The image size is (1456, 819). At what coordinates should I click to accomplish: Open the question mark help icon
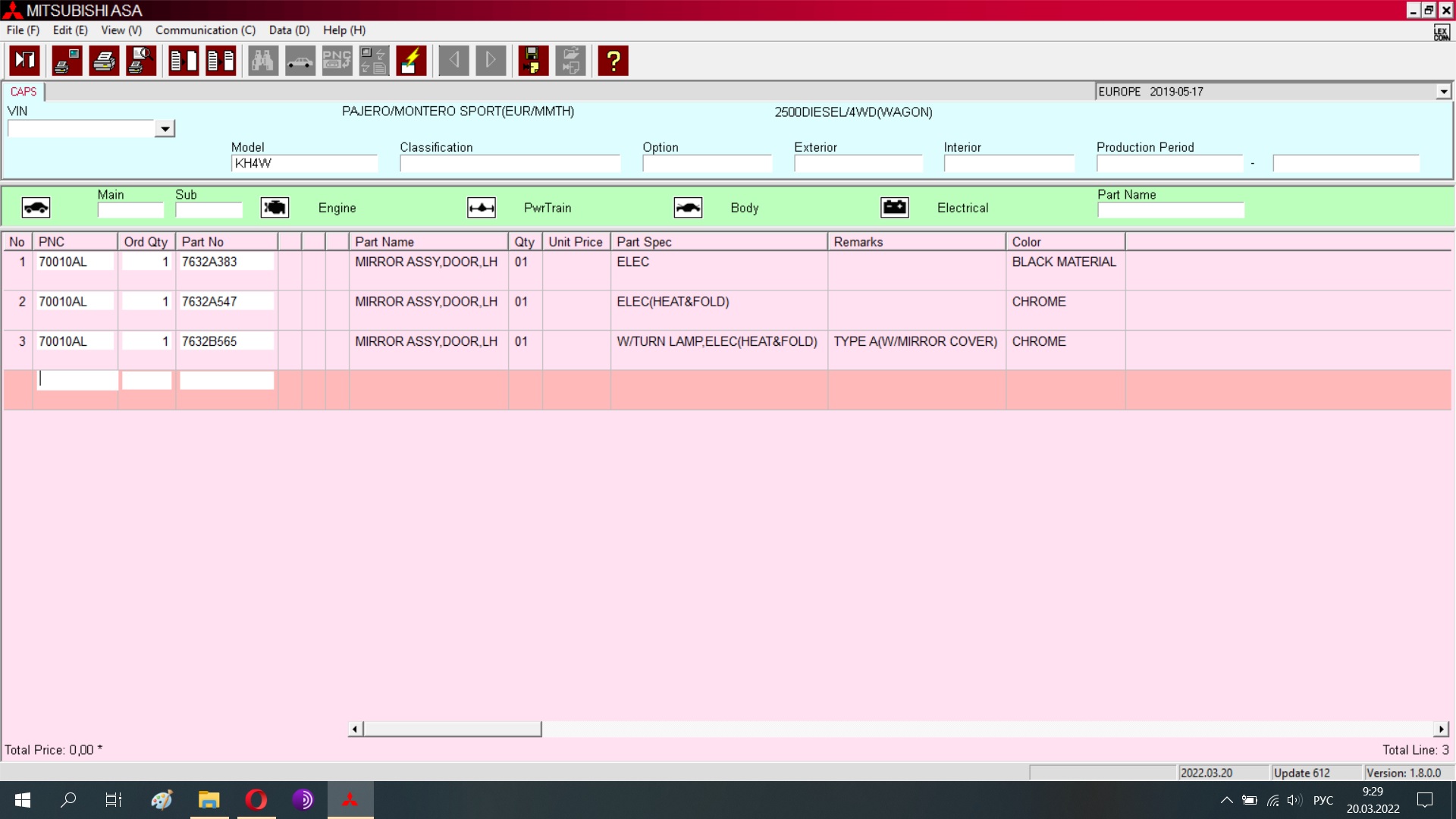[613, 61]
